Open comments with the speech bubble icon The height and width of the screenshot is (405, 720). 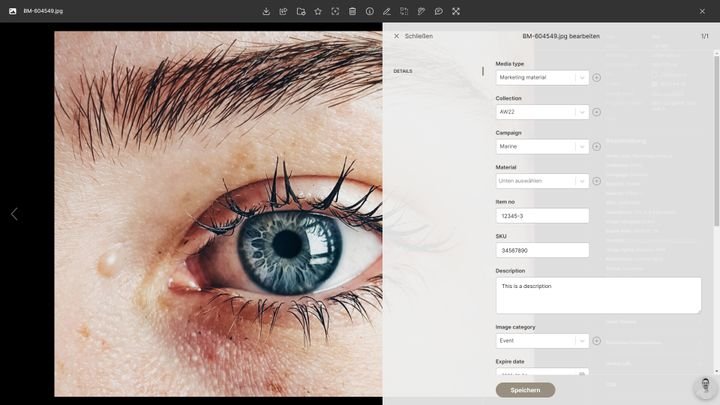pos(439,11)
